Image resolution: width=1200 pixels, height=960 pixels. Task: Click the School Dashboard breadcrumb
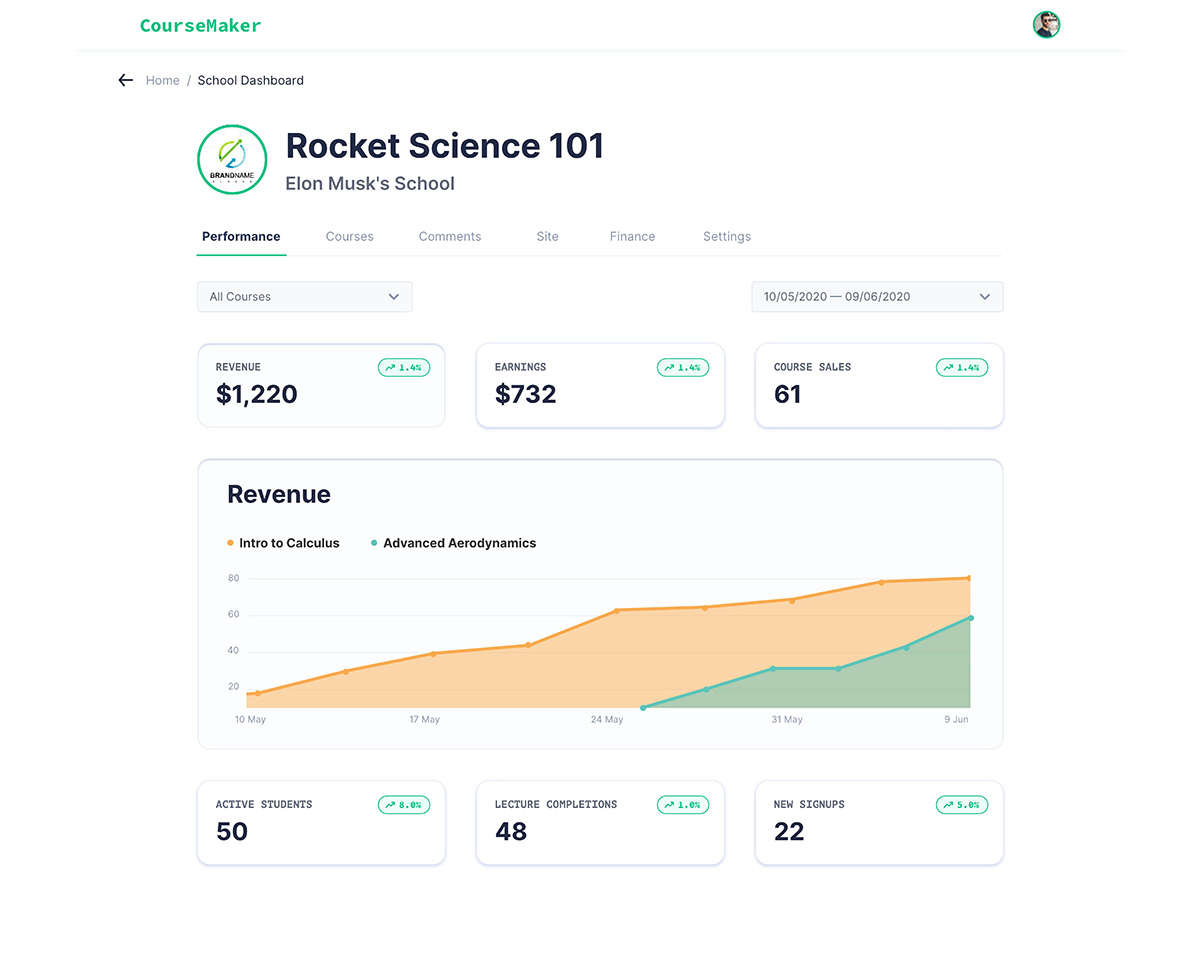251,80
